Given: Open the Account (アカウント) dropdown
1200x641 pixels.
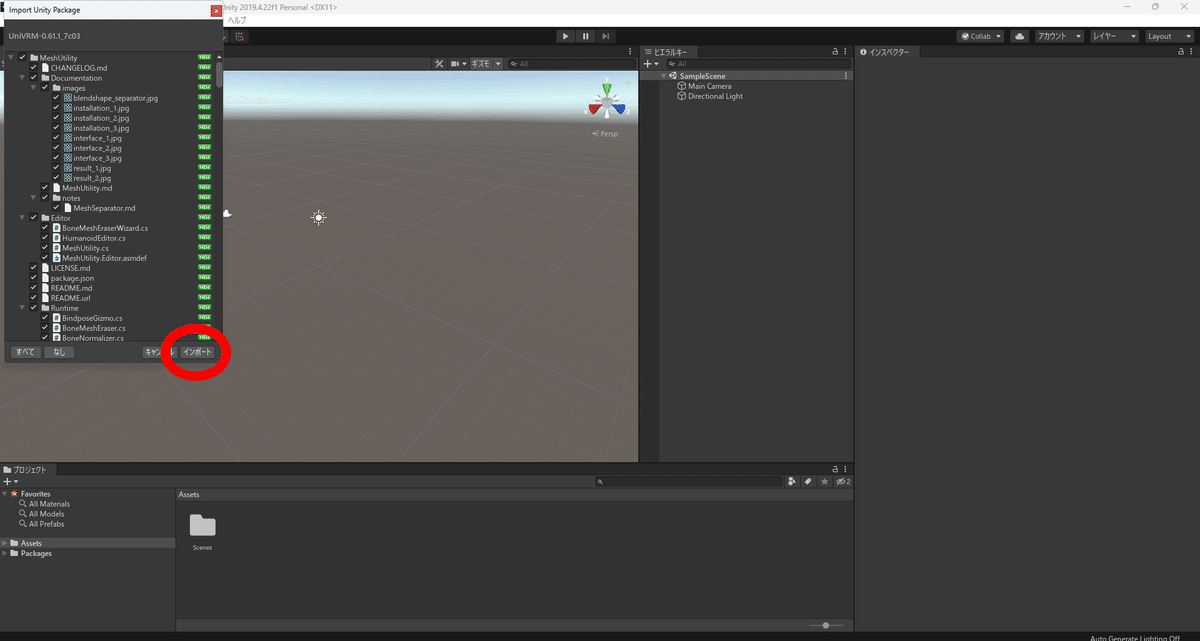Looking at the screenshot, I should 1059,36.
